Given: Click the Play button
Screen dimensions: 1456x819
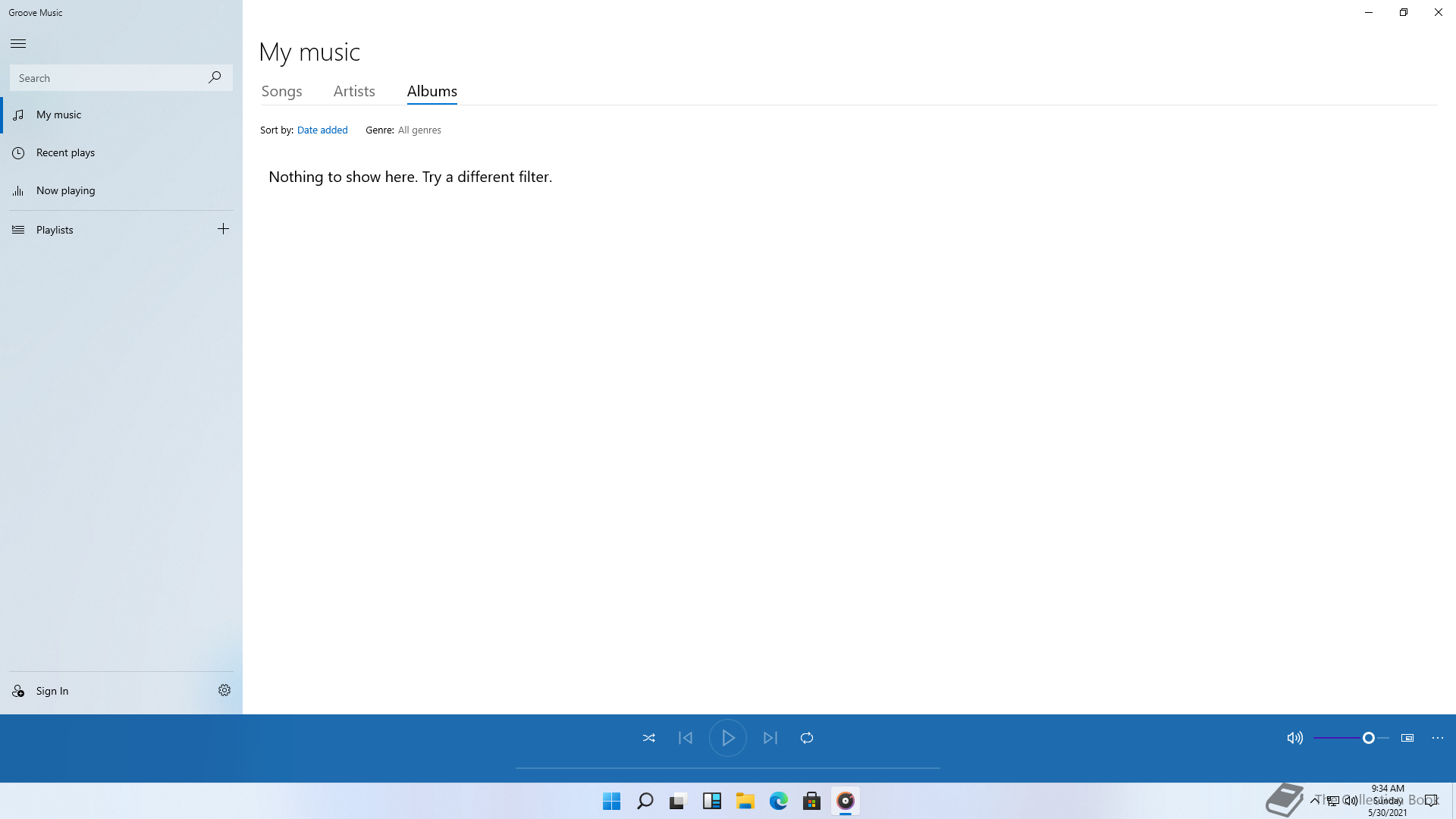Looking at the screenshot, I should (728, 738).
